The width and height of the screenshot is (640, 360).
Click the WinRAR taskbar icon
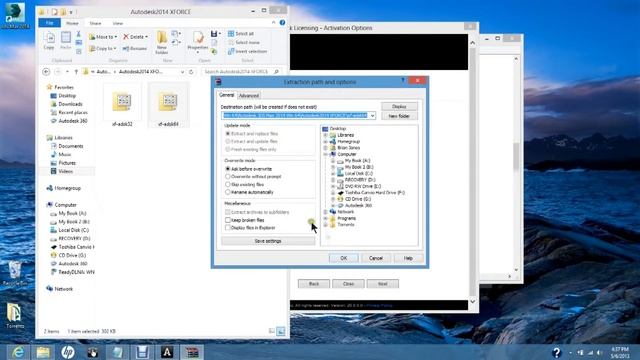coord(192,352)
